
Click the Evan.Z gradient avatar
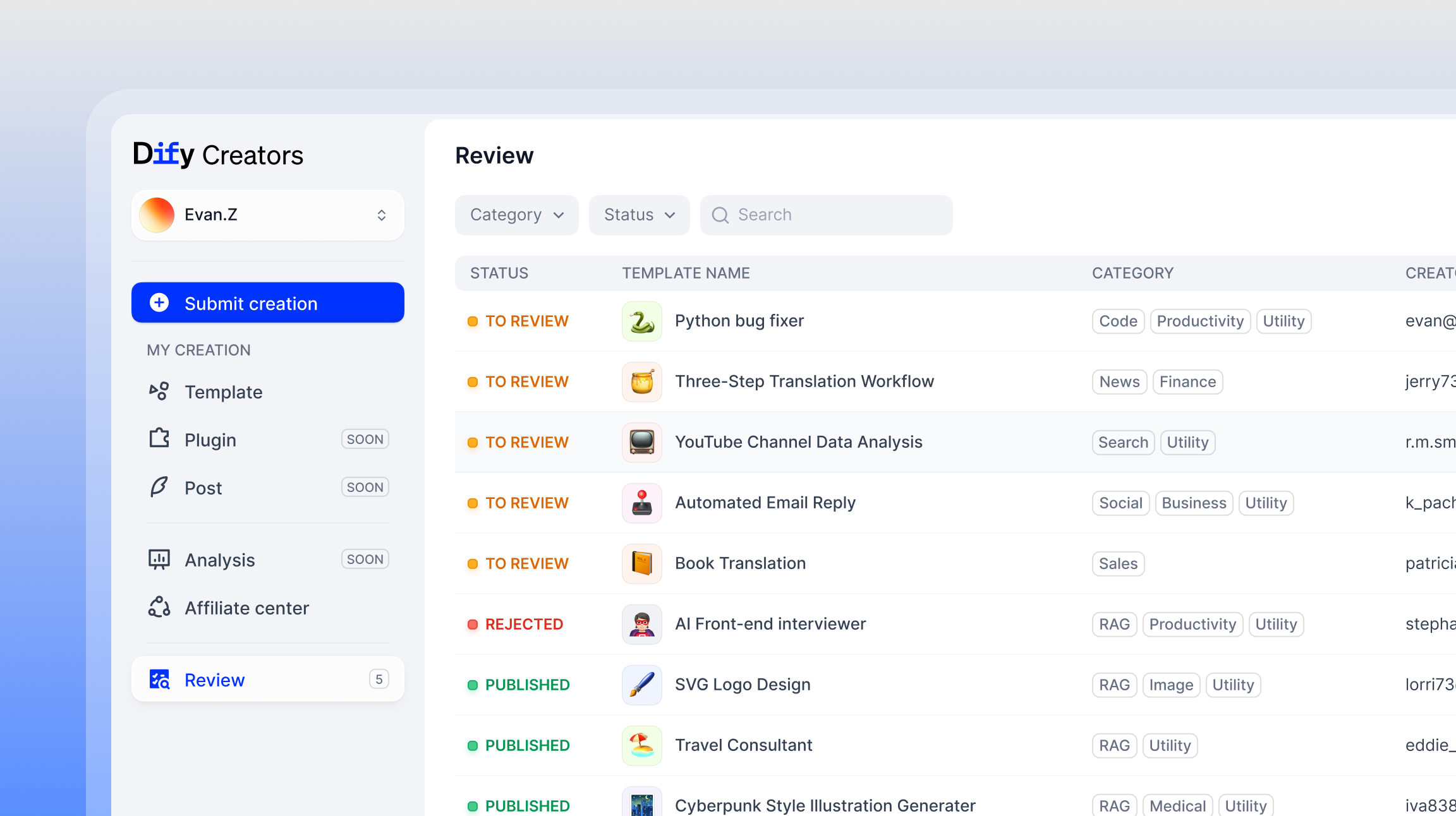pyautogui.click(x=157, y=215)
